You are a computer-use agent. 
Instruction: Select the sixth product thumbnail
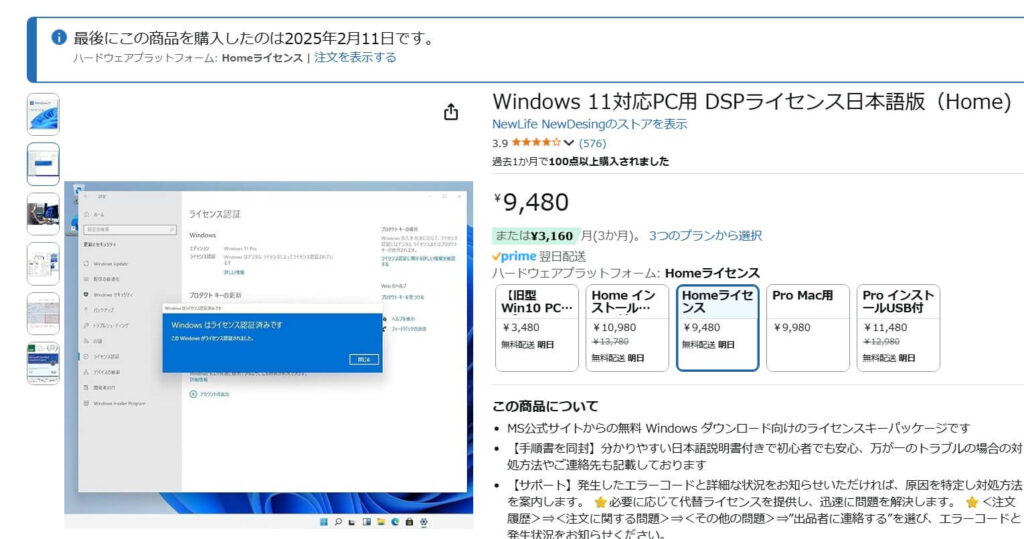click(43, 363)
